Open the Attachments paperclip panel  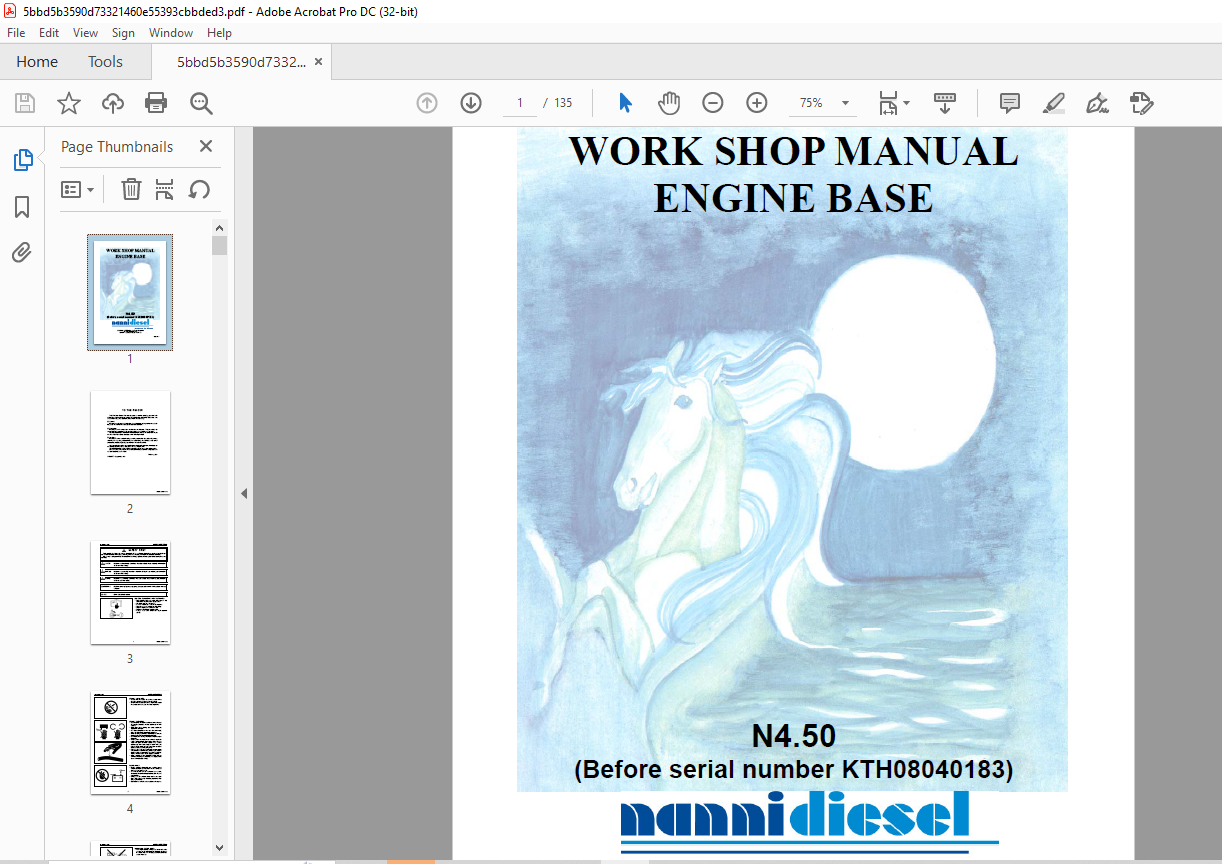click(22, 252)
